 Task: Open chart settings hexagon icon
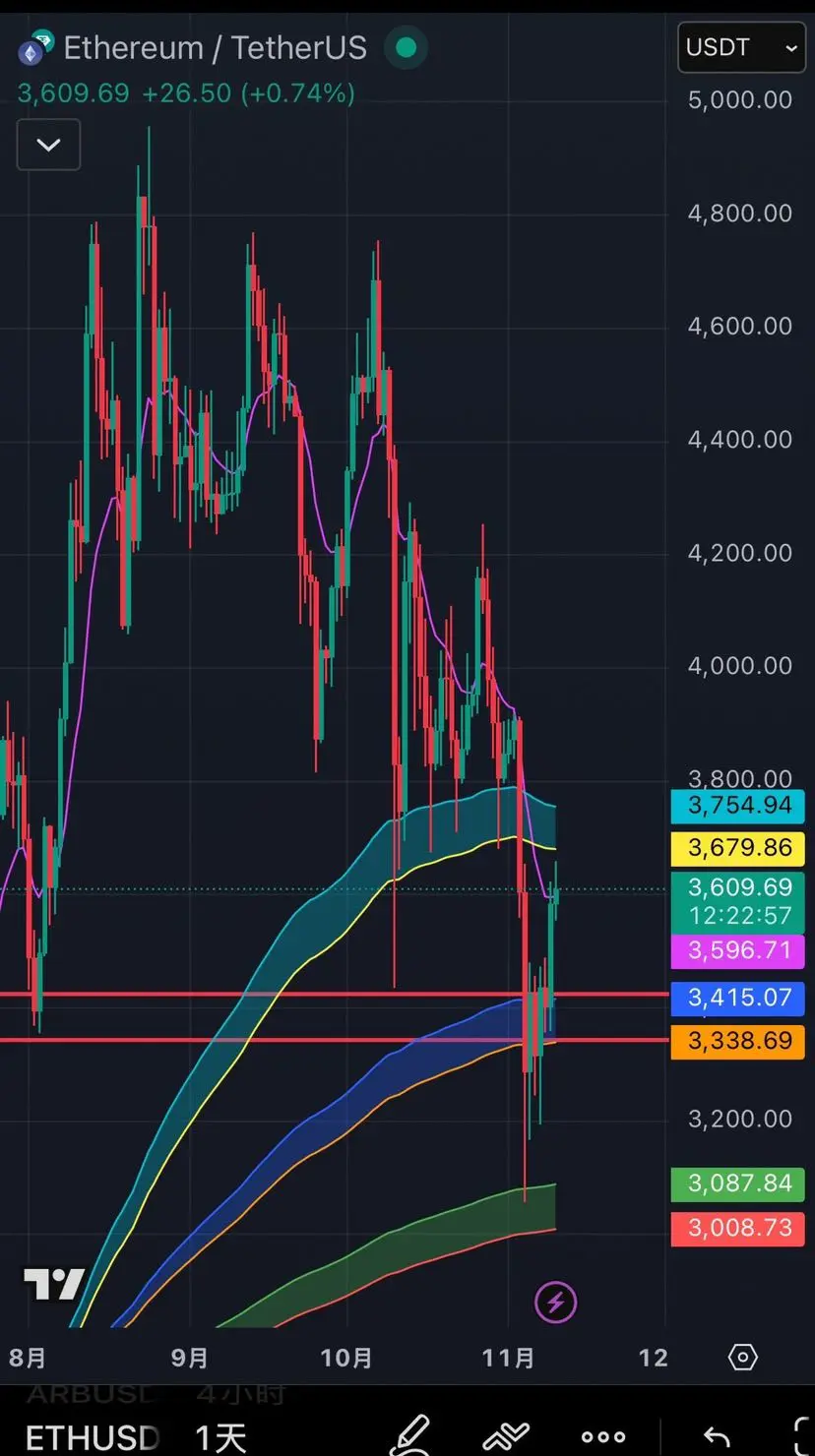point(742,1358)
